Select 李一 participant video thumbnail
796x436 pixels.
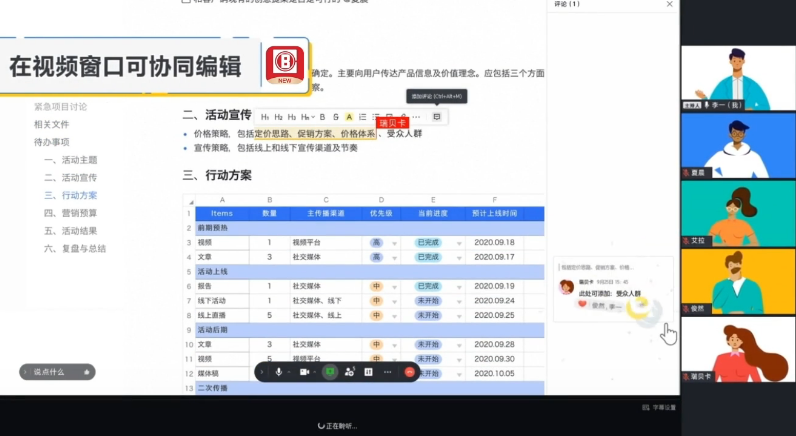tap(738, 78)
